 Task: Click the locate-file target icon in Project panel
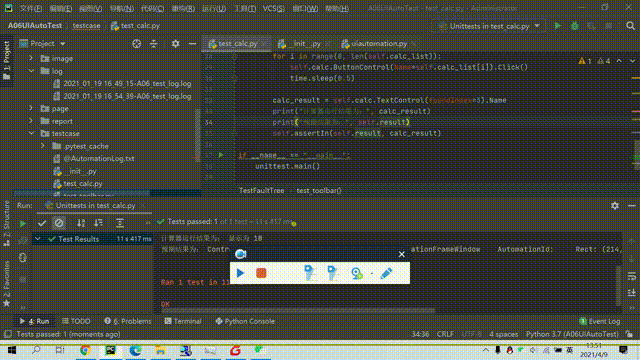(x=136, y=44)
